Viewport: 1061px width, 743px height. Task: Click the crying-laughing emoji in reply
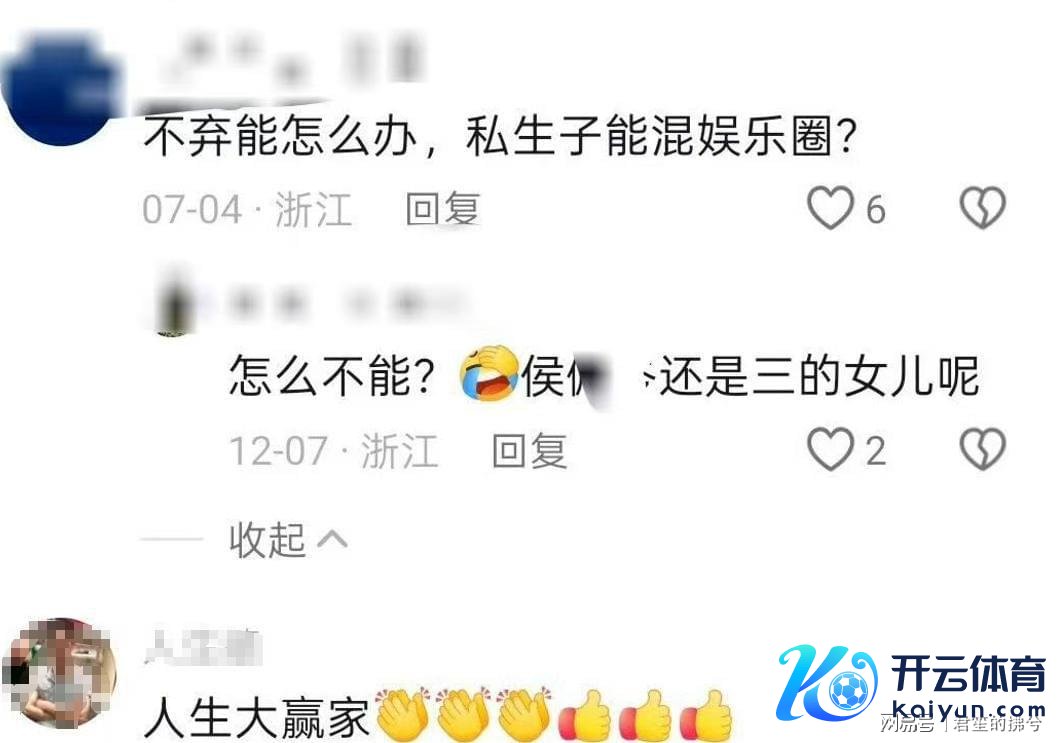coord(489,374)
